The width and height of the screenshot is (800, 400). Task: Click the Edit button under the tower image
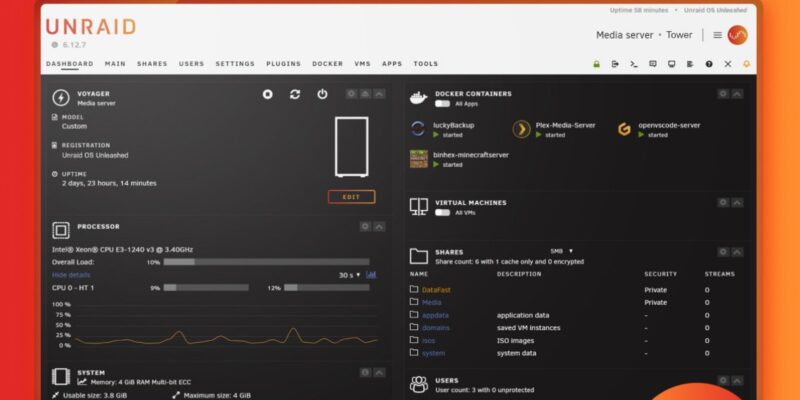point(352,197)
